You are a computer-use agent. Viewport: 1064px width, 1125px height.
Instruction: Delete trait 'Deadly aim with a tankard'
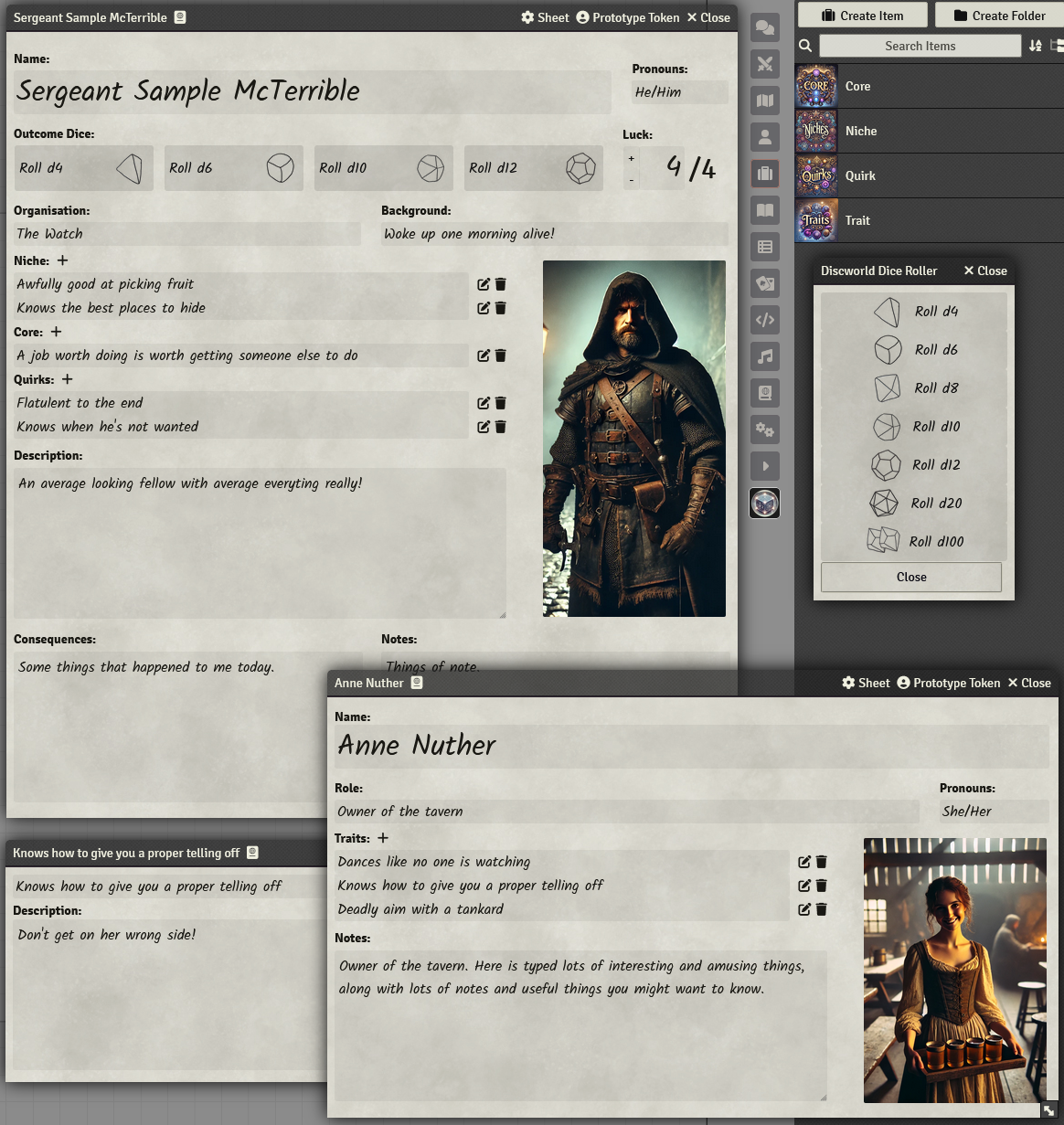[822, 909]
